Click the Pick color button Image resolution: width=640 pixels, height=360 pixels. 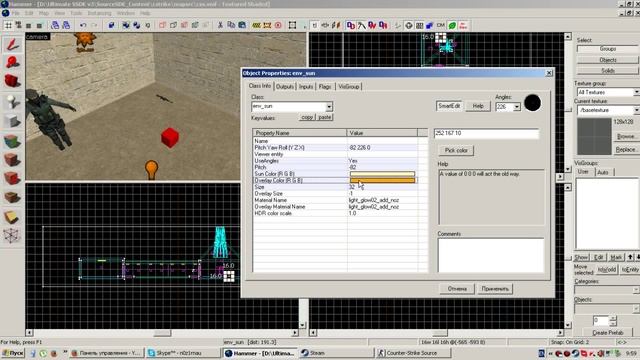tap(456, 150)
